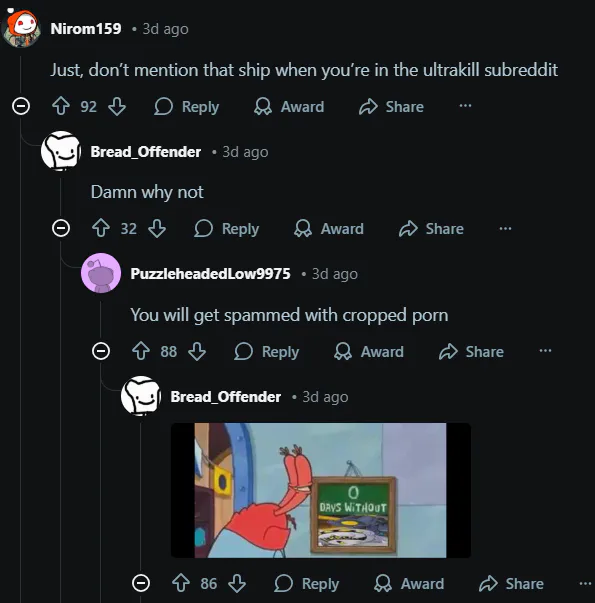This screenshot has height=603, width=595.
Task: Upvote PuzzleheadedLow9975's comment
Action: pos(141,351)
